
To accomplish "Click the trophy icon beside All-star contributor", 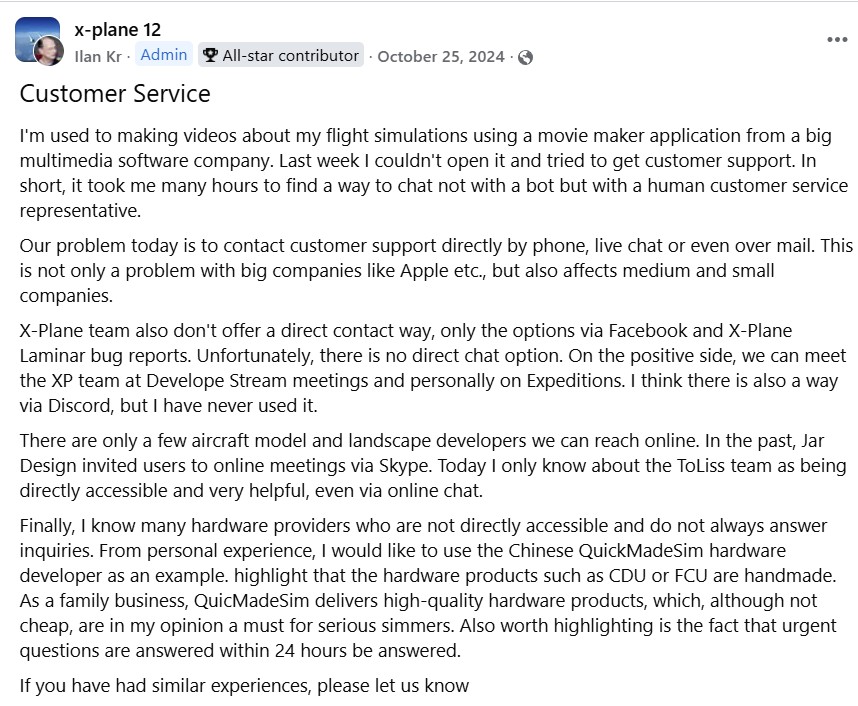I will (x=210, y=56).
